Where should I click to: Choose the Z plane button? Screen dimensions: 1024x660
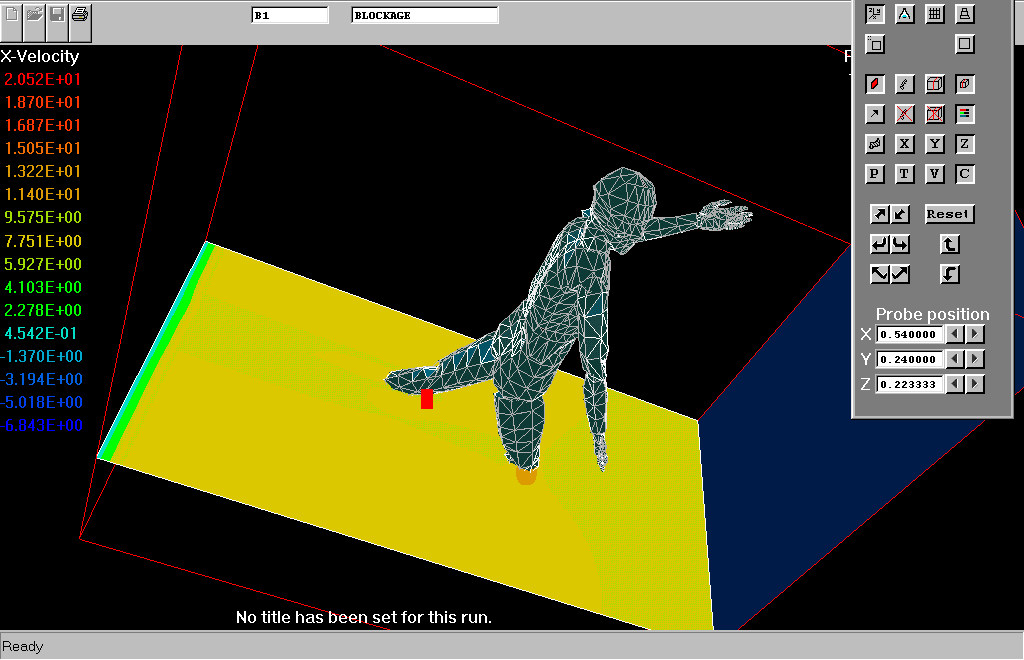coord(964,144)
